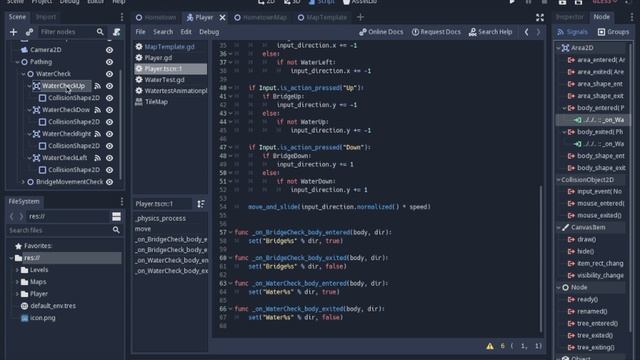
Task: Expand the BridgeMovementCheck node
Action: (x=23, y=182)
